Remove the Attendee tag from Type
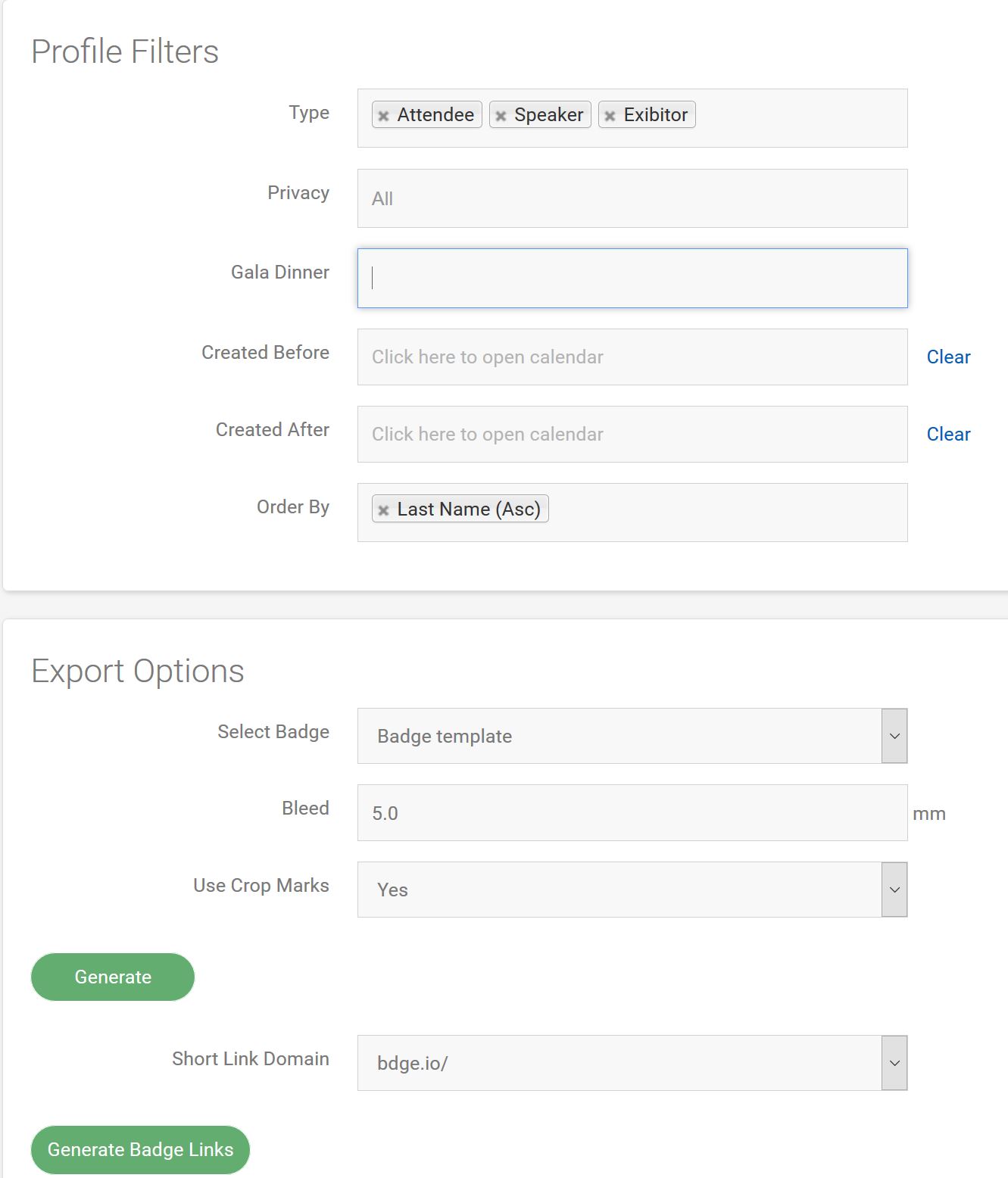The image size is (1008, 1178). click(383, 116)
